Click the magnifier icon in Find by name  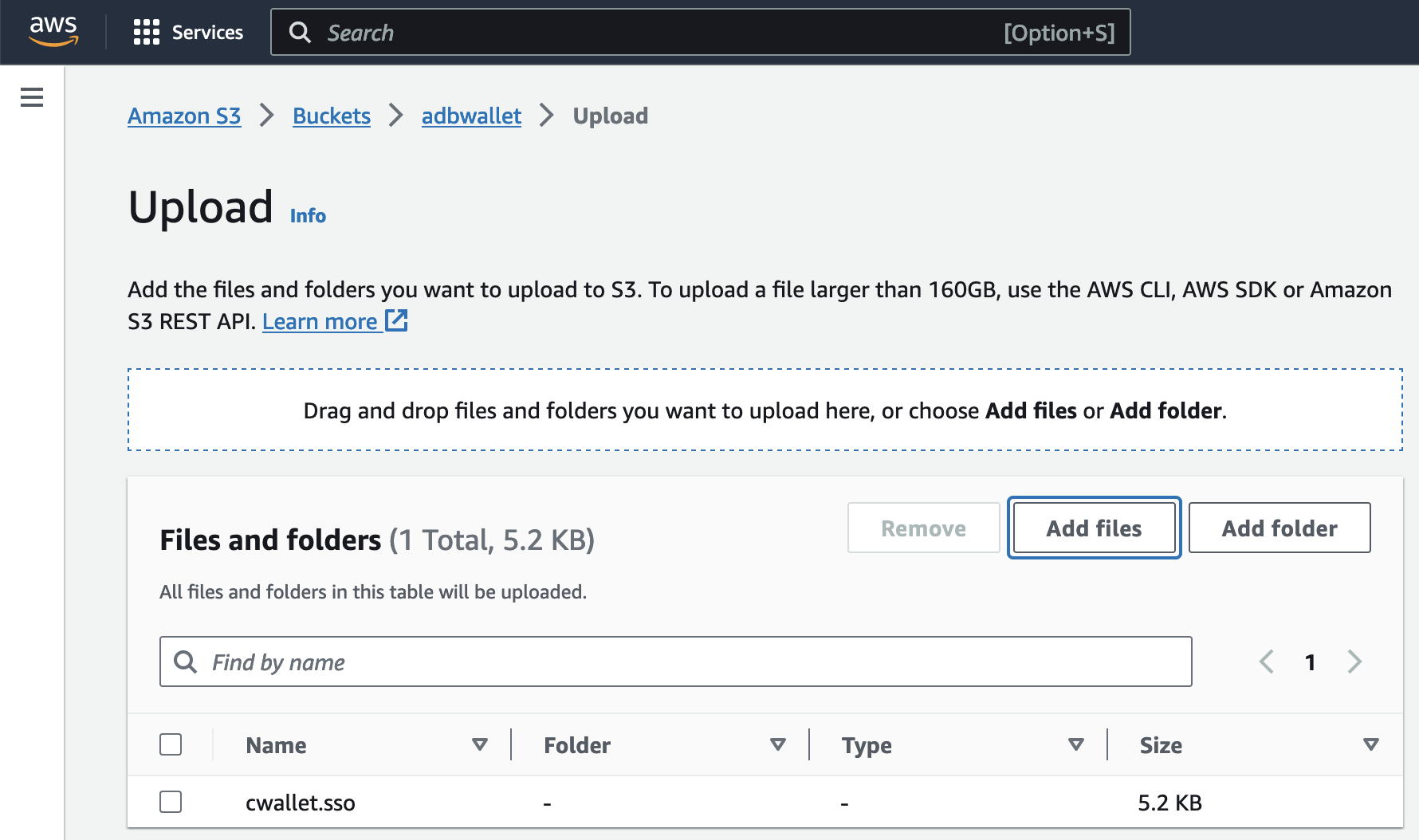(185, 661)
